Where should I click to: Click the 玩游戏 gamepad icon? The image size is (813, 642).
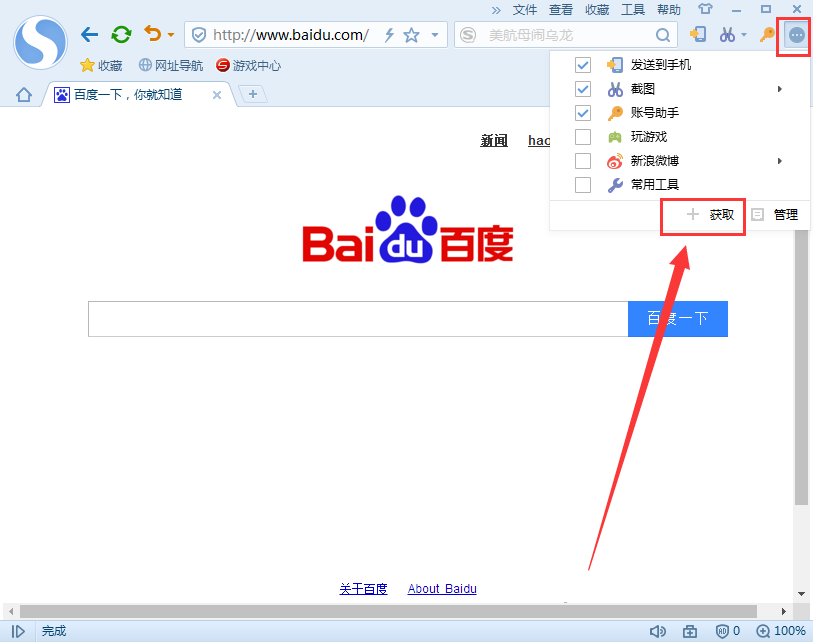click(615, 137)
